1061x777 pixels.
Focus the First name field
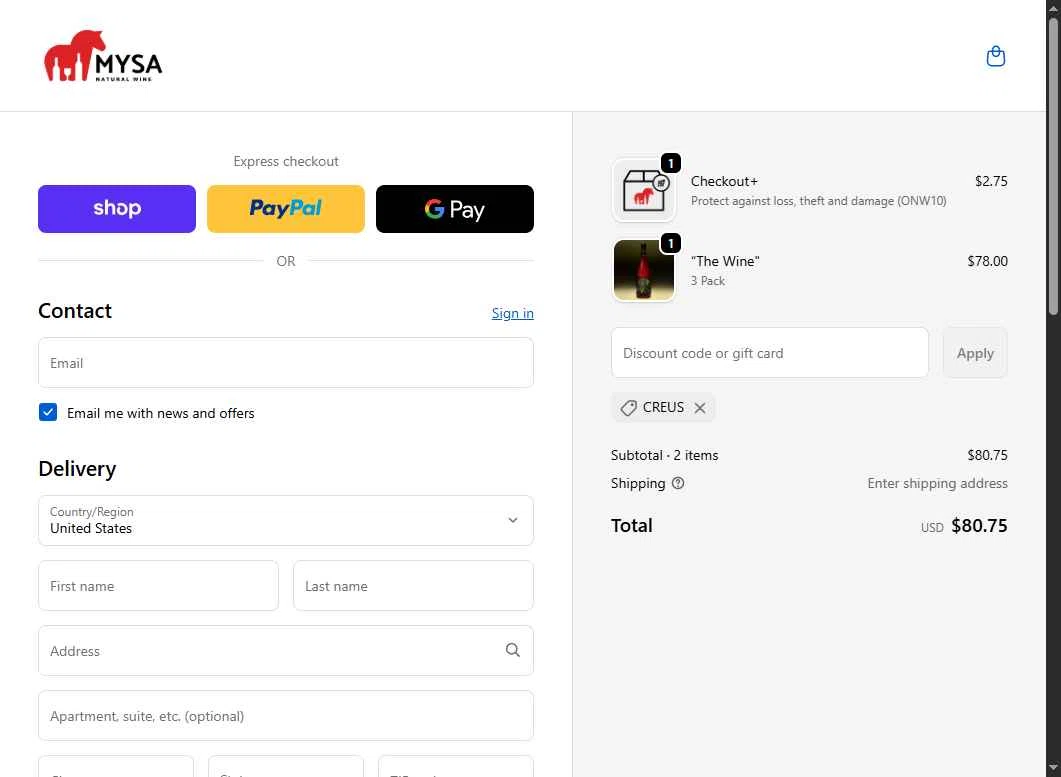click(158, 585)
